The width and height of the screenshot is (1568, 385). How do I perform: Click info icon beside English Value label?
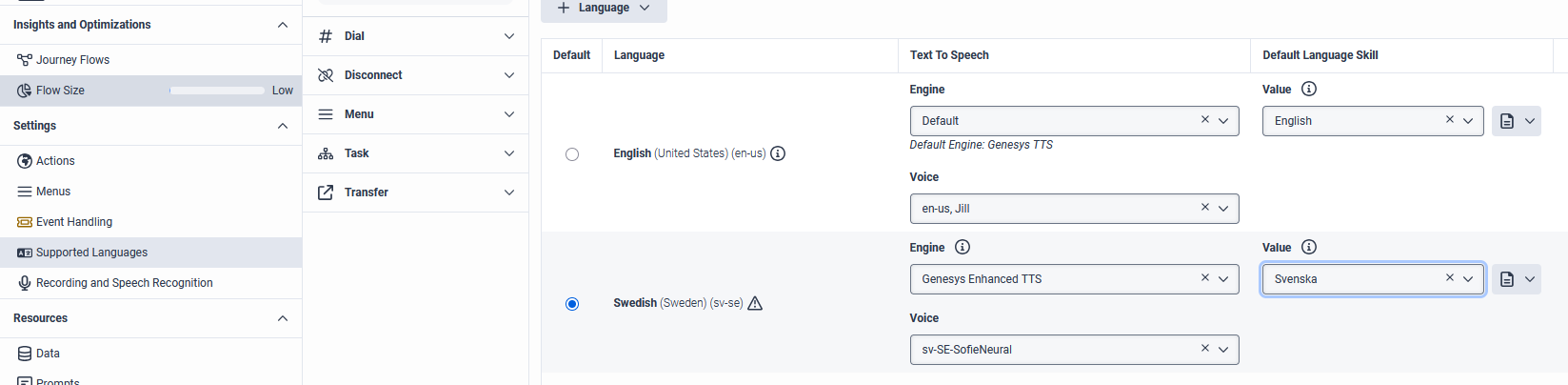pos(1309,89)
